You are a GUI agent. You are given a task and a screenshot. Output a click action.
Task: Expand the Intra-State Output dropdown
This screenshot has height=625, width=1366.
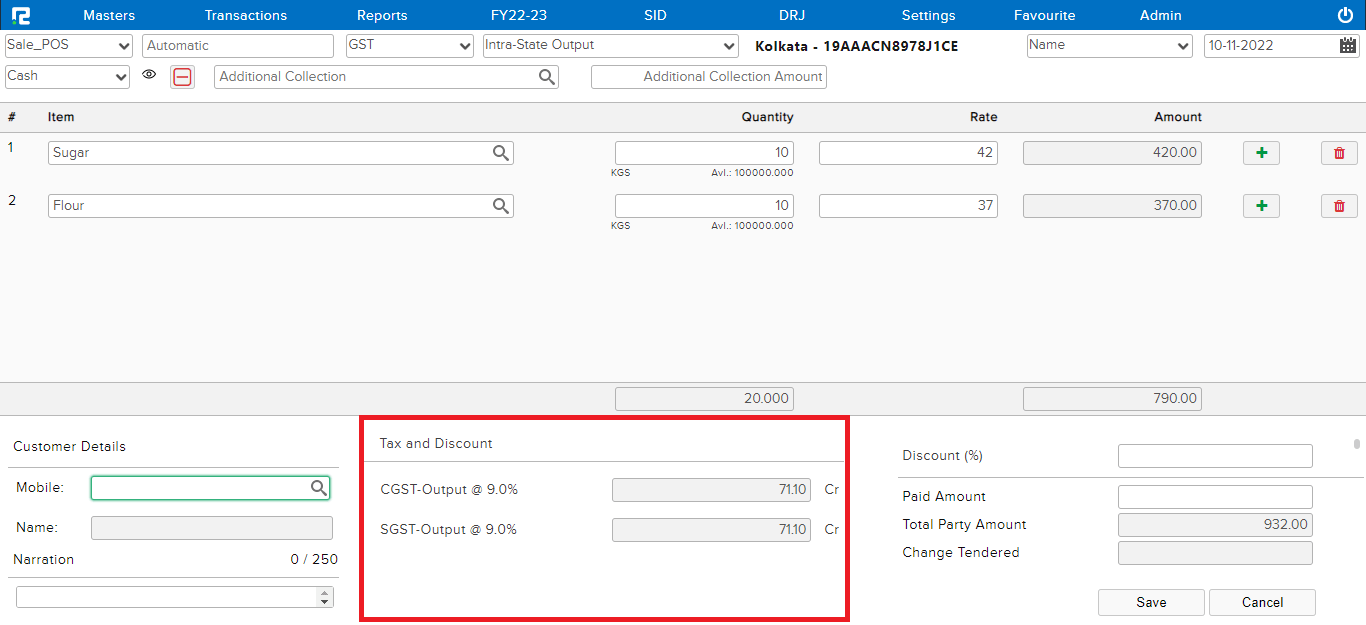pos(610,46)
